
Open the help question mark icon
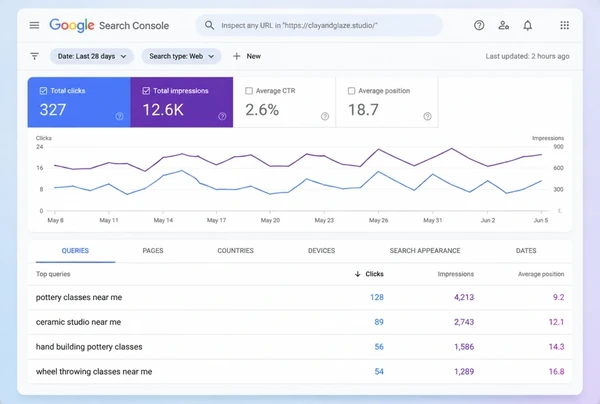click(479, 25)
